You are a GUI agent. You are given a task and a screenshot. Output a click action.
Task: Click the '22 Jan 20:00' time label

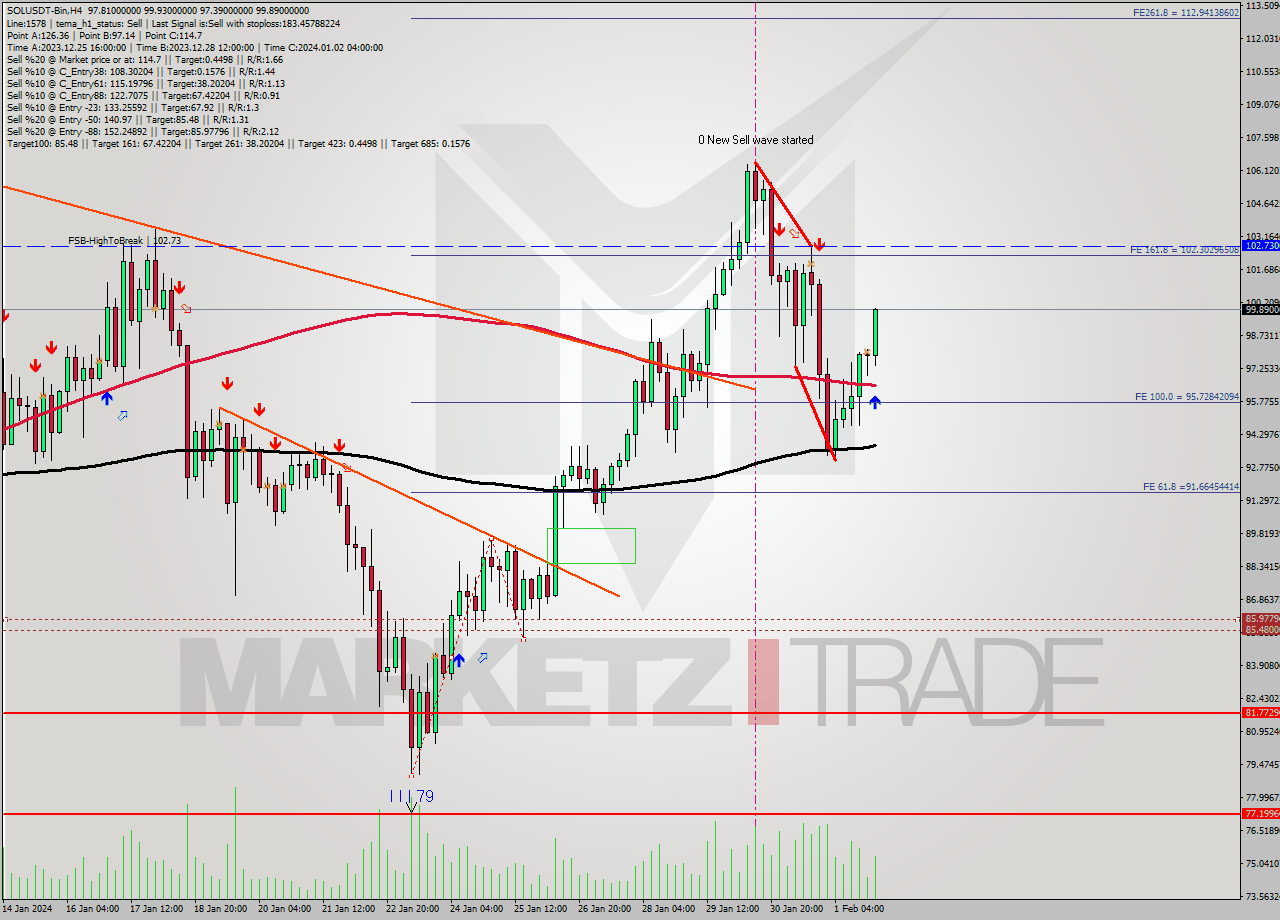(x=412, y=909)
